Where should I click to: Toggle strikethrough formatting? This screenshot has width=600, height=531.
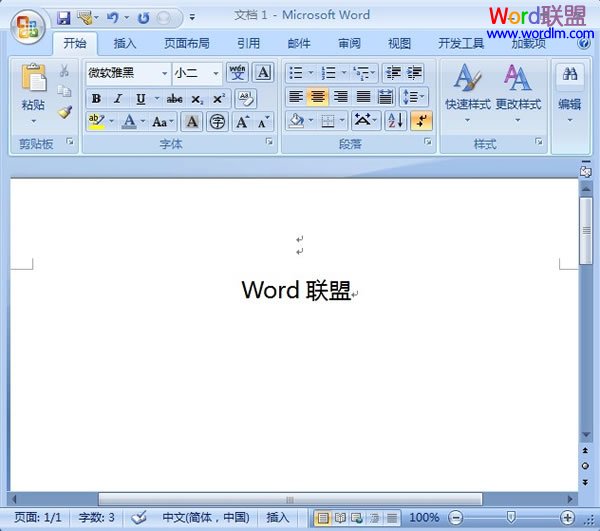(x=174, y=99)
